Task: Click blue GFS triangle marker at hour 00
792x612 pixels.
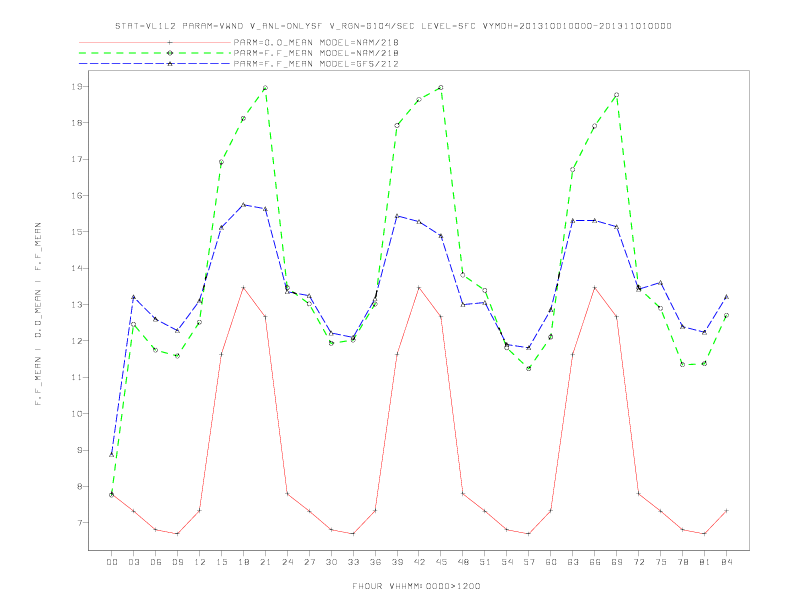Action: 112,454
